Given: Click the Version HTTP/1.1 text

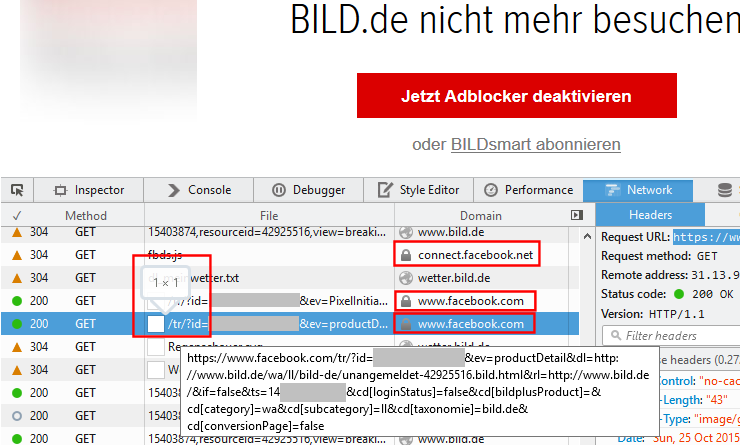Looking at the screenshot, I should click(x=676, y=314).
